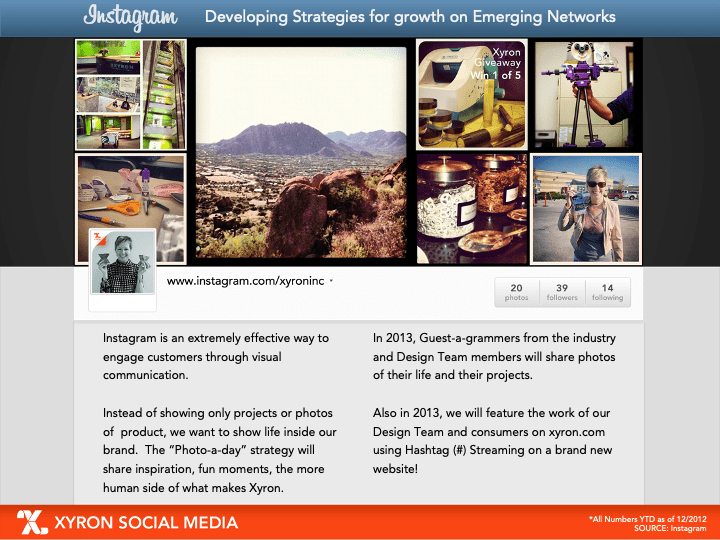Image resolution: width=720 pixels, height=540 pixels.
Task: Open the Xyron profile avatar picture
Action: 123,262
